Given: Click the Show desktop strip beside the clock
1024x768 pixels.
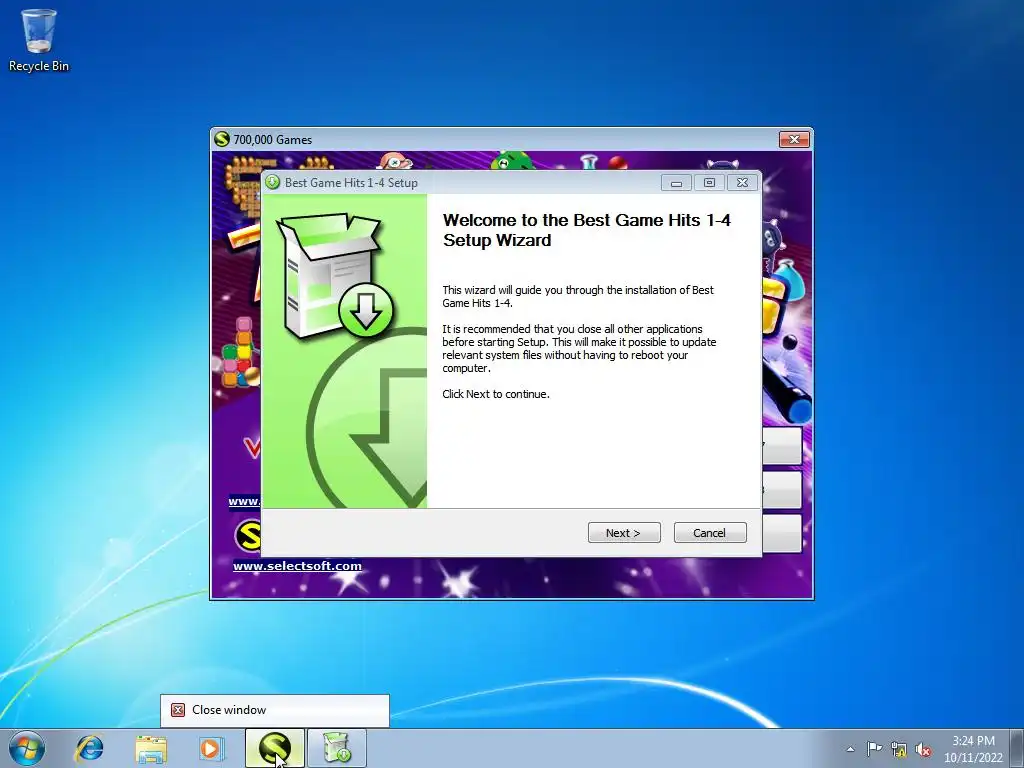Looking at the screenshot, I should click(1017, 748).
